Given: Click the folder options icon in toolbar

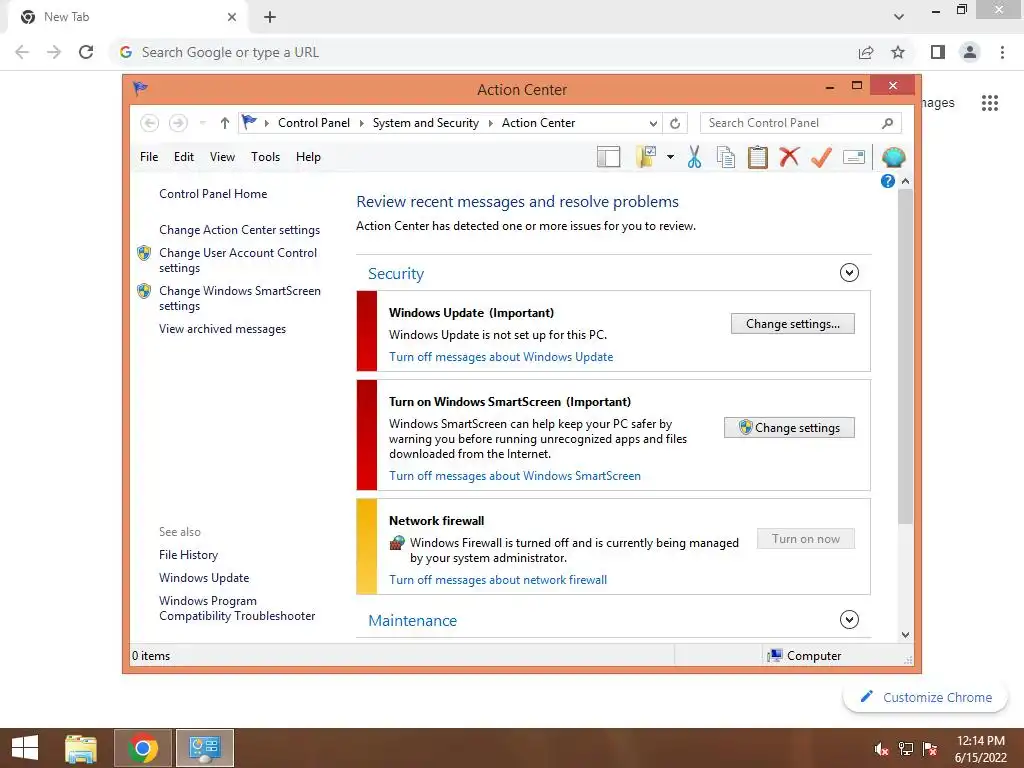Looking at the screenshot, I should [646, 157].
